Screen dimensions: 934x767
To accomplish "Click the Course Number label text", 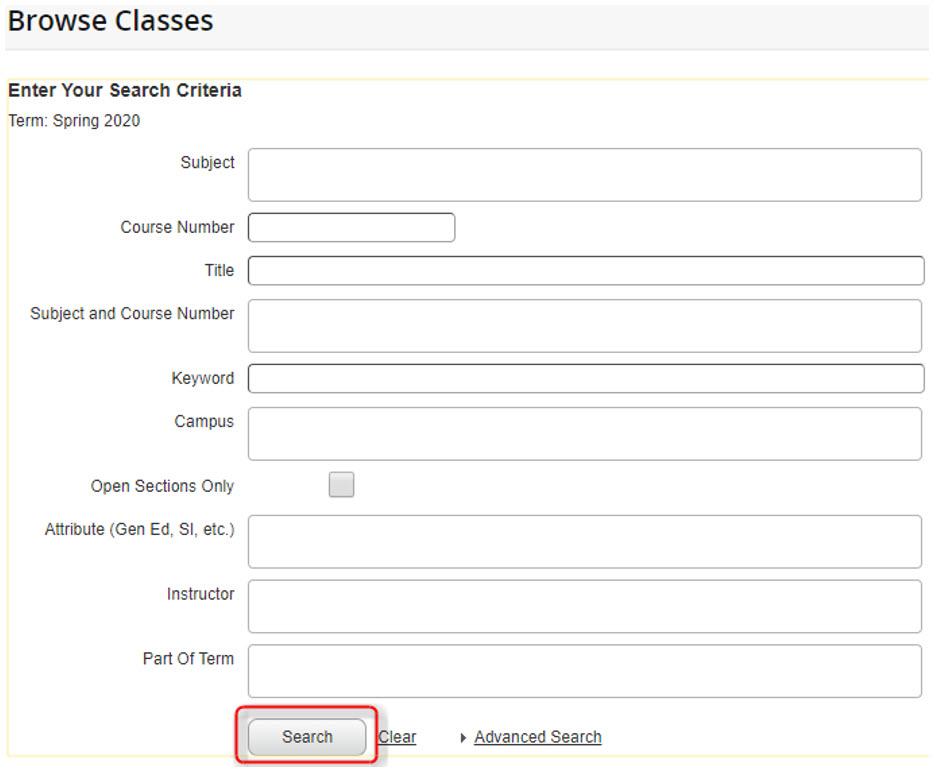I will pyautogui.click(x=177, y=227).
